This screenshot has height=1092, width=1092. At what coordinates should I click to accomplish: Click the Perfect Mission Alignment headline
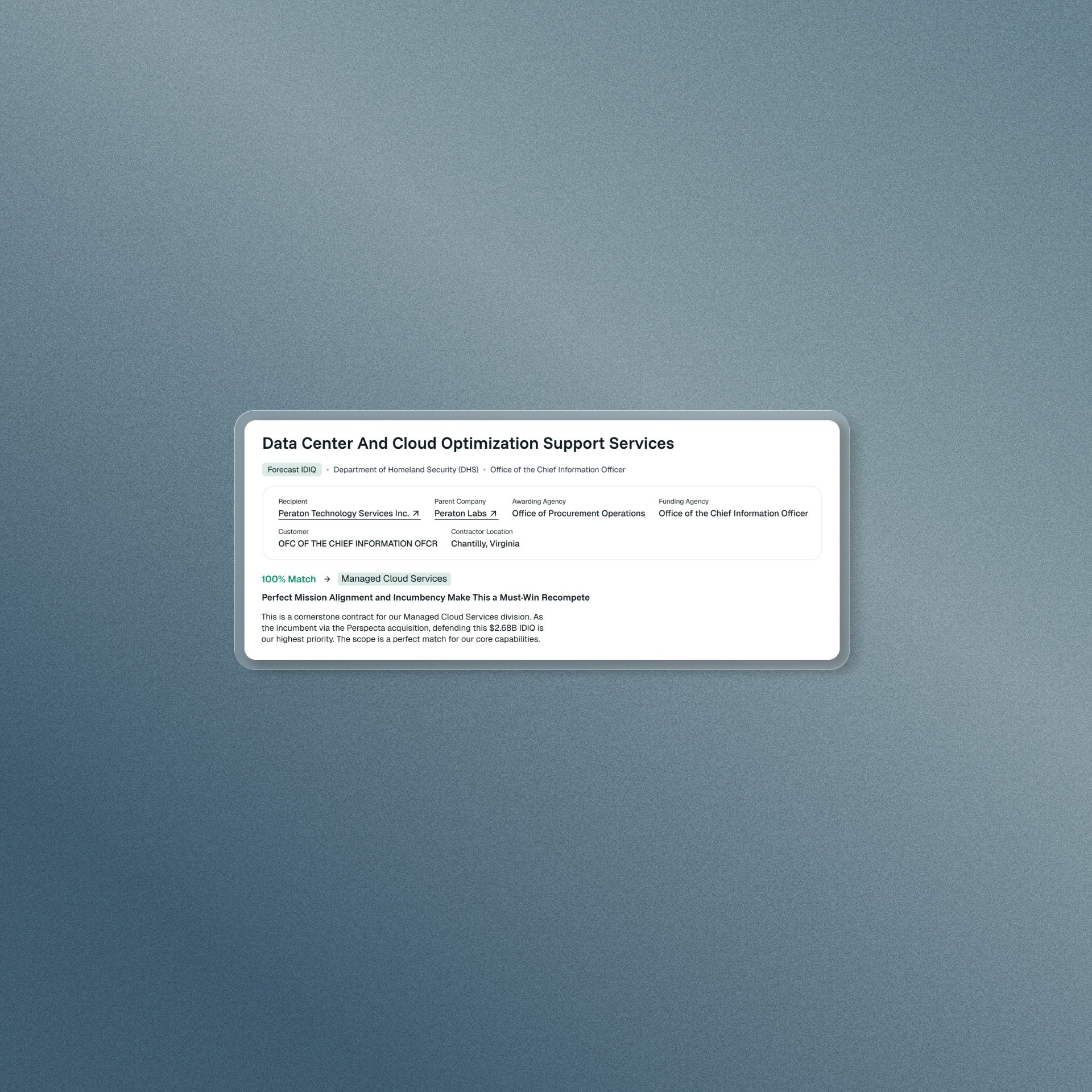[425, 598]
